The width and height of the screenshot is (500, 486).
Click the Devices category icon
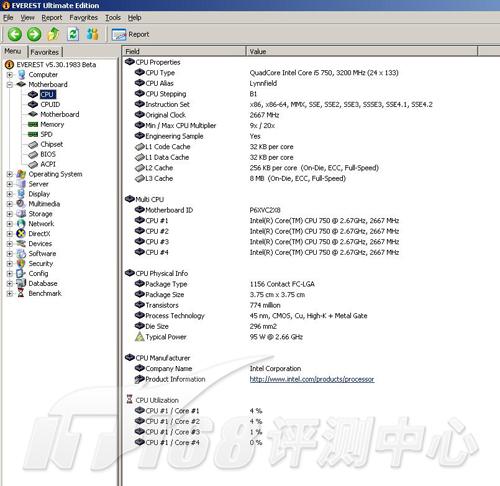21,244
